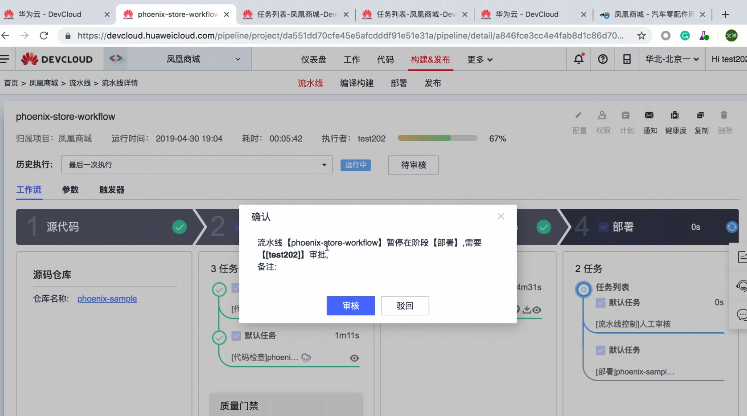Click the browser address bar URL
Screen dimensions: 747x416
pyautogui.click(x=350, y=35)
